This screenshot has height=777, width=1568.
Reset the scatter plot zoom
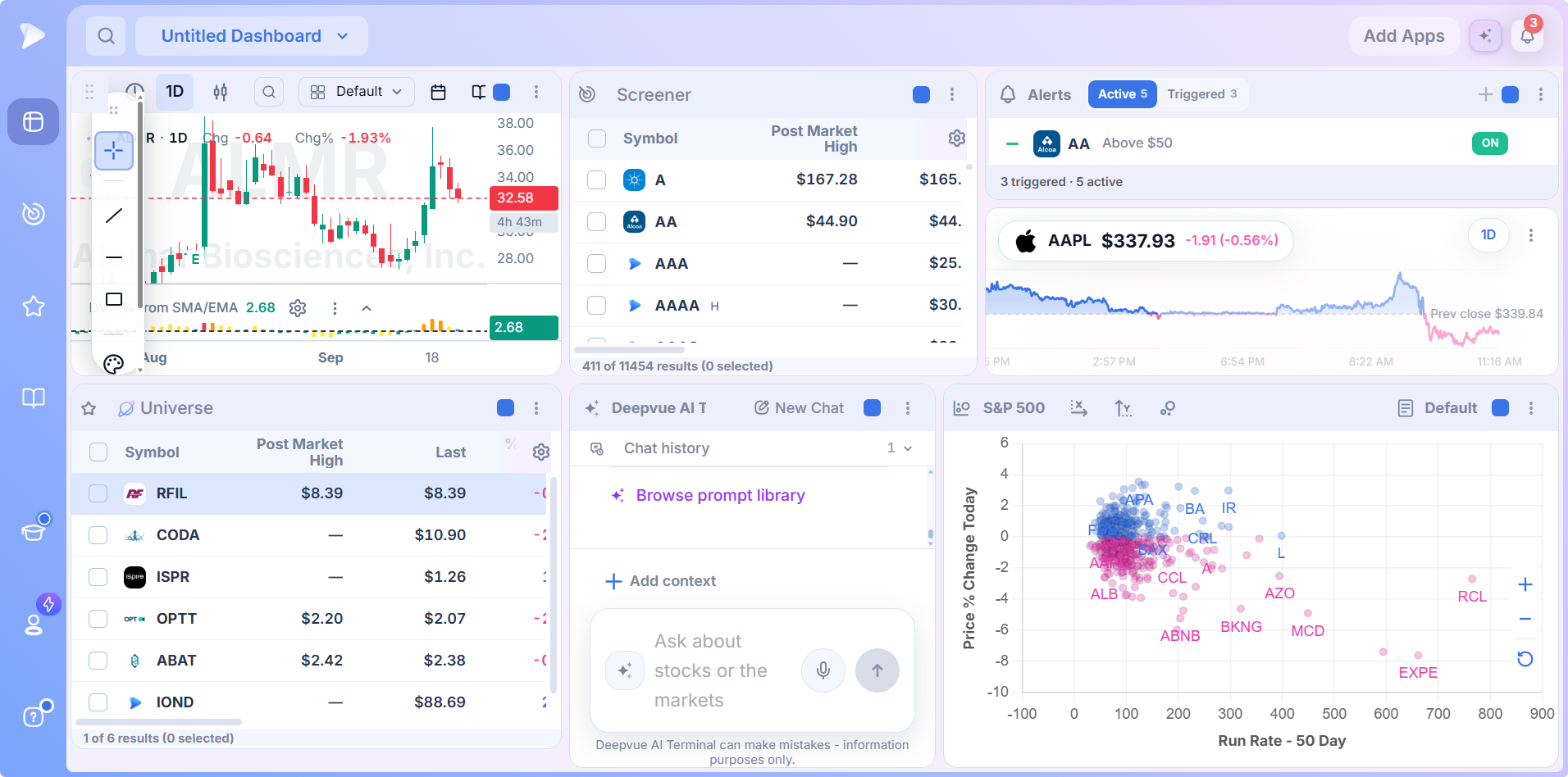coord(1525,659)
